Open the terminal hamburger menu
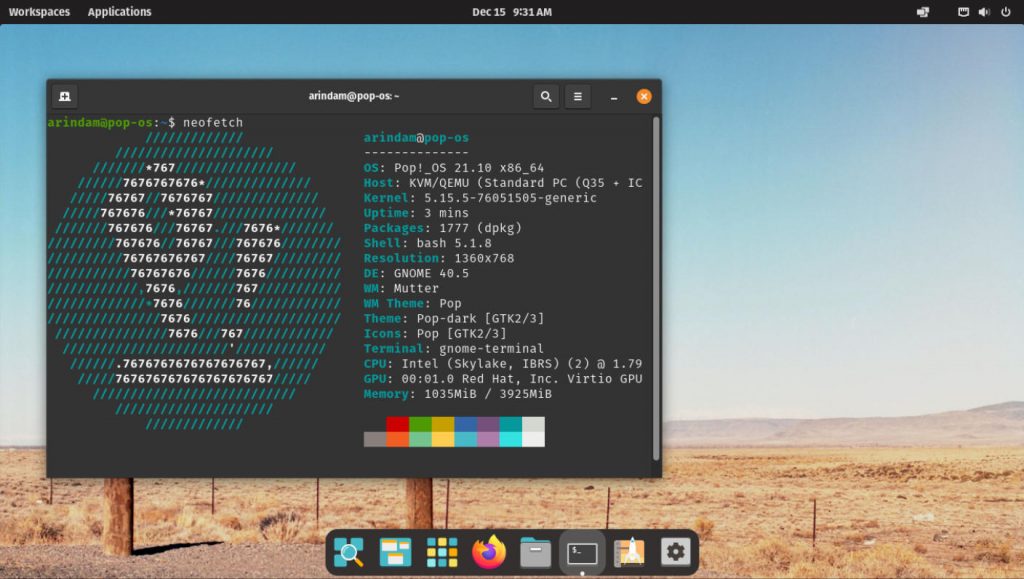 [578, 96]
